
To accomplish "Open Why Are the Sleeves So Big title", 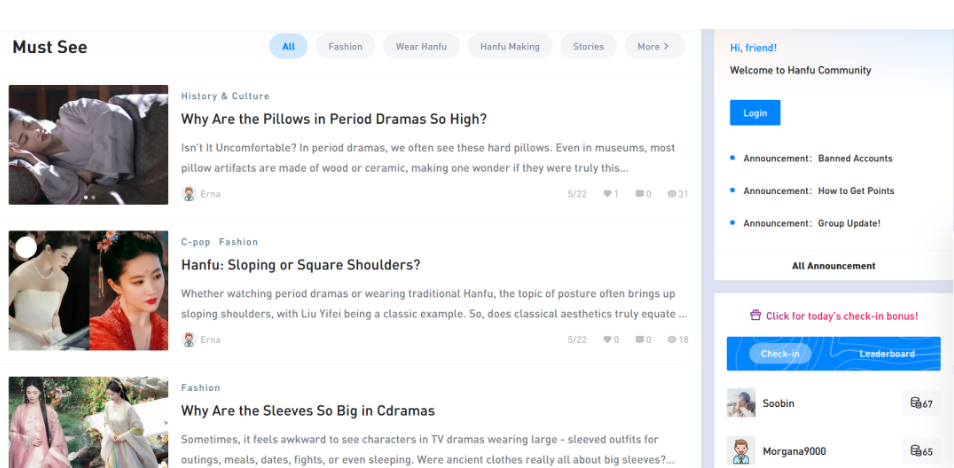I will pyautogui.click(x=308, y=411).
